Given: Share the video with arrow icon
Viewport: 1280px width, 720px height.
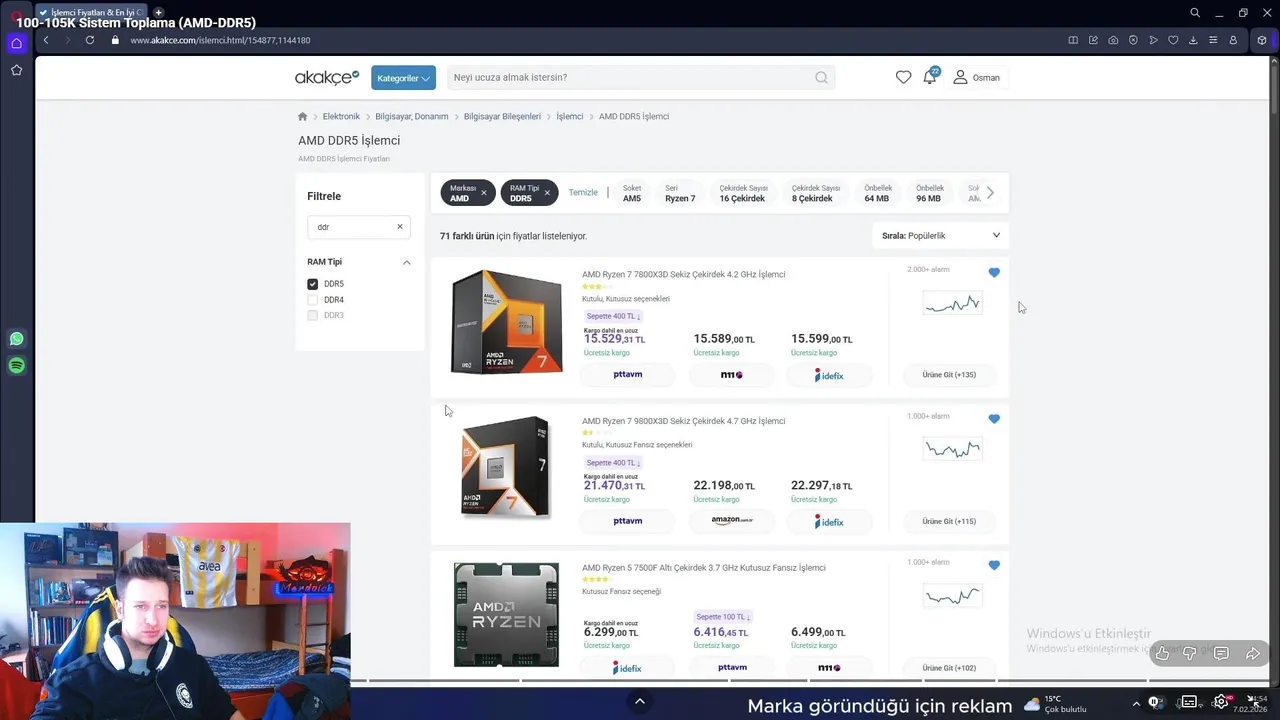Looking at the screenshot, I should 1253,654.
